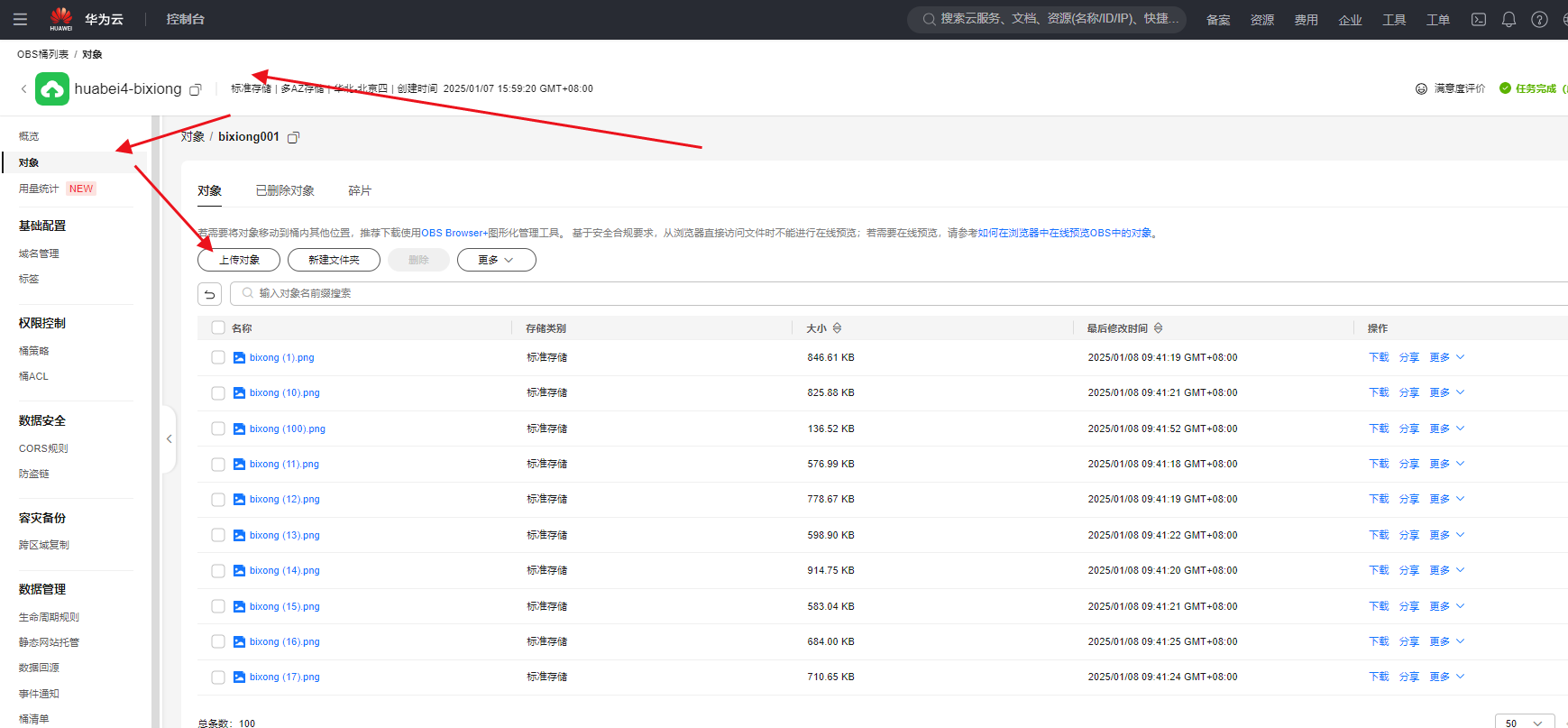This screenshot has width=1568, height=728.
Task: Open 跨区域复制 in the sidebar
Action: [44, 546]
